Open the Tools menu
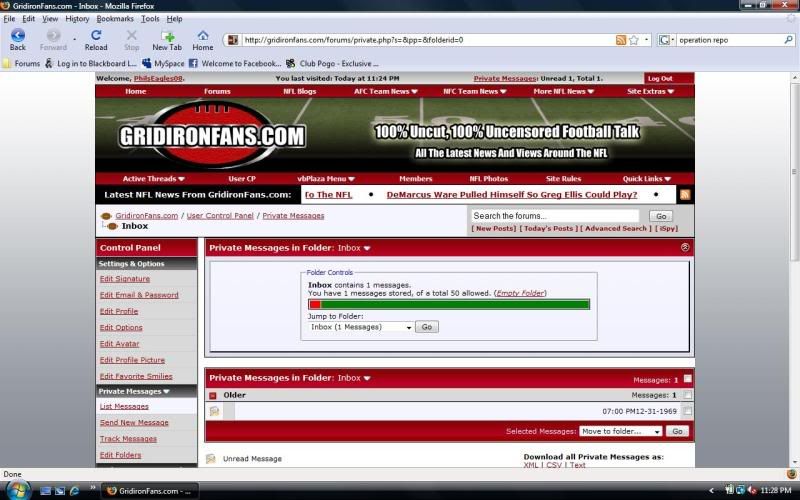Image resolution: width=800 pixels, height=500 pixels. point(150,19)
